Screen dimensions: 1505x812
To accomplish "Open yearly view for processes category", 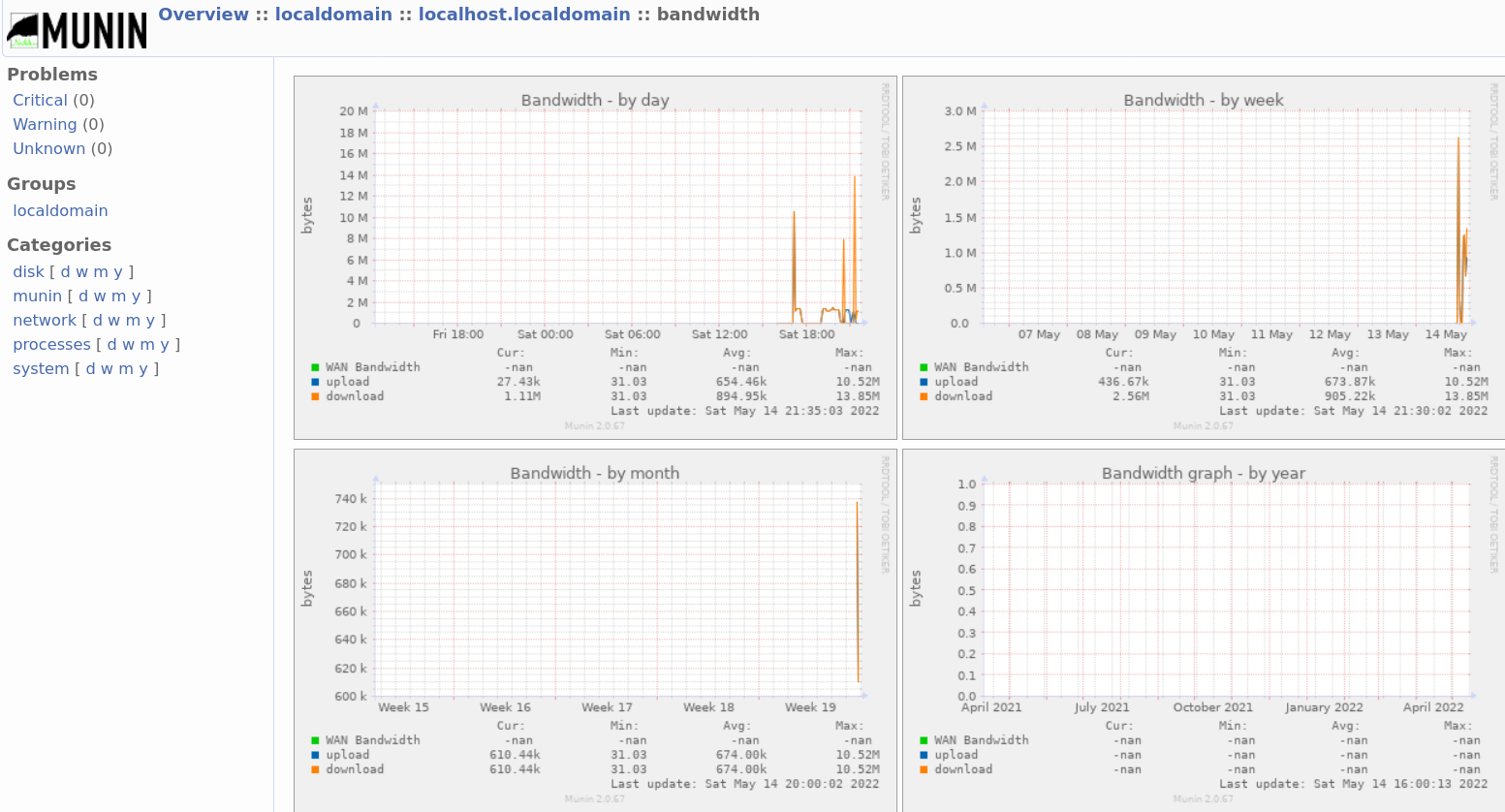I will 165,344.
